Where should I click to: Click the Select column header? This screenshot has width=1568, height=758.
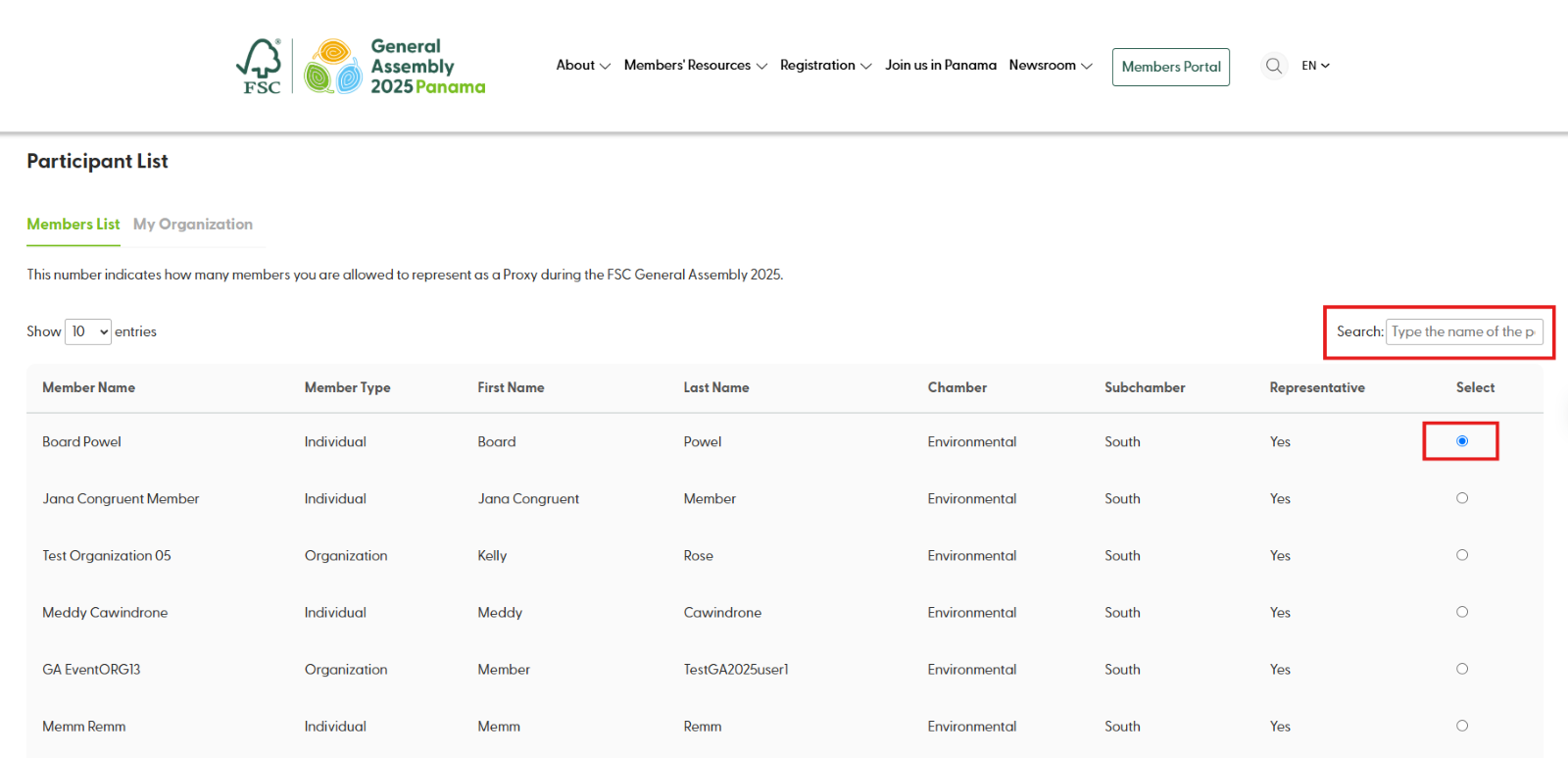[1475, 387]
